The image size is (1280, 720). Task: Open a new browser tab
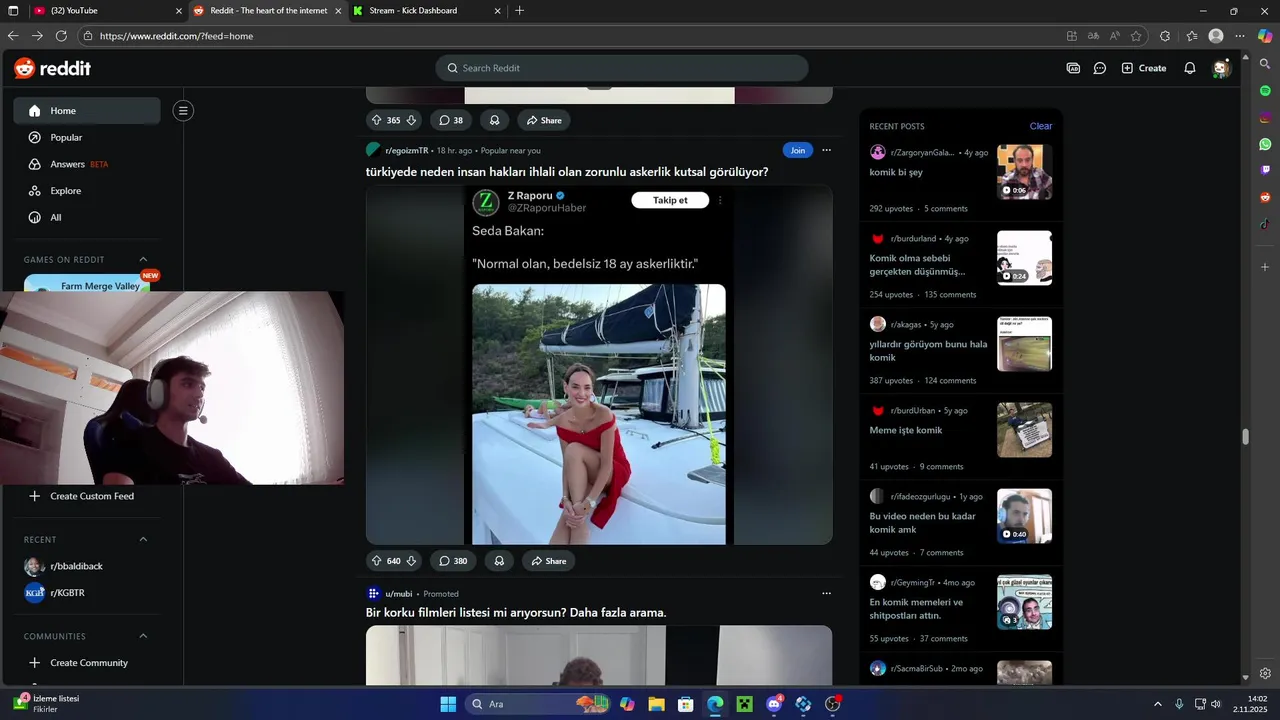coord(519,11)
